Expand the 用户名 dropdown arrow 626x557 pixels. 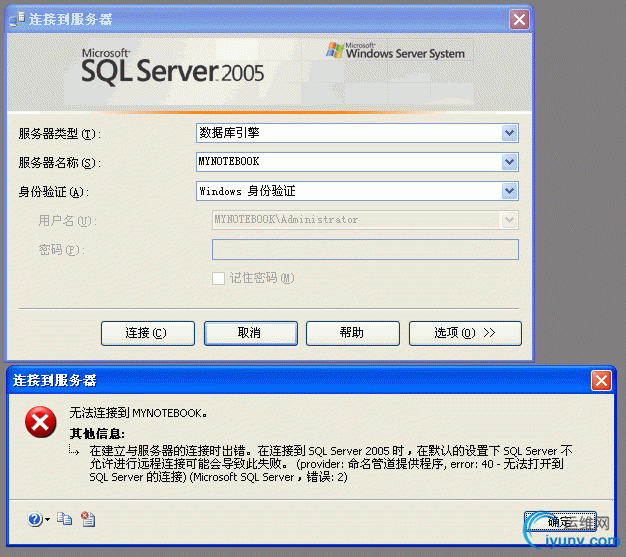[509, 220]
